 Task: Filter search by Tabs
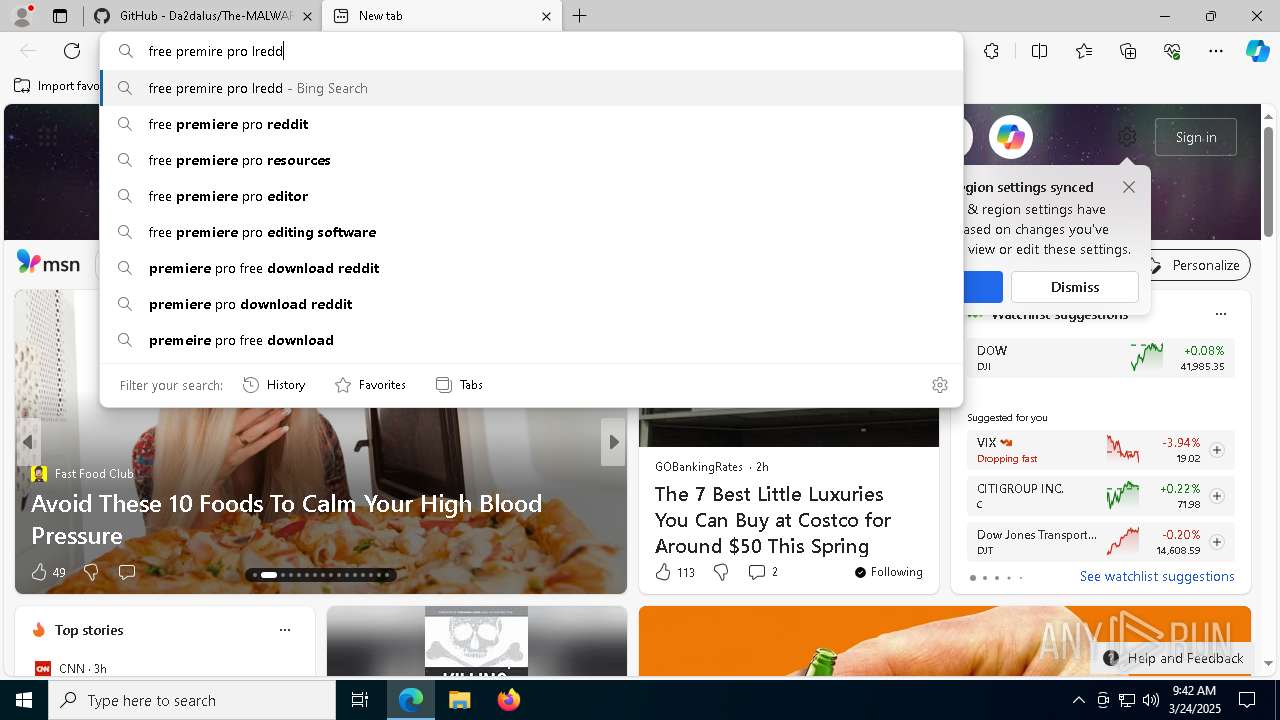(460, 385)
